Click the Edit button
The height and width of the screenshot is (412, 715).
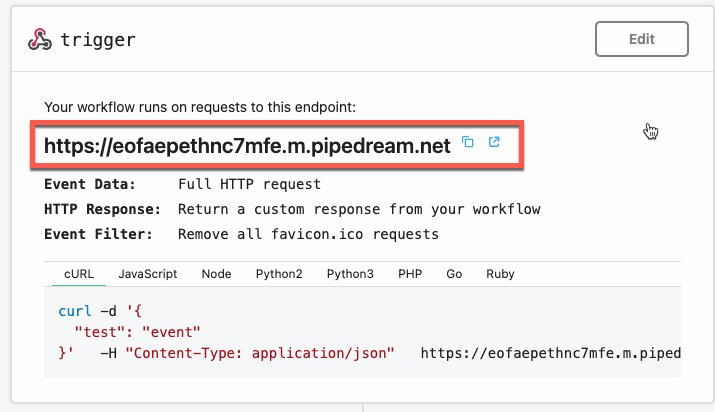(x=642, y=39)
